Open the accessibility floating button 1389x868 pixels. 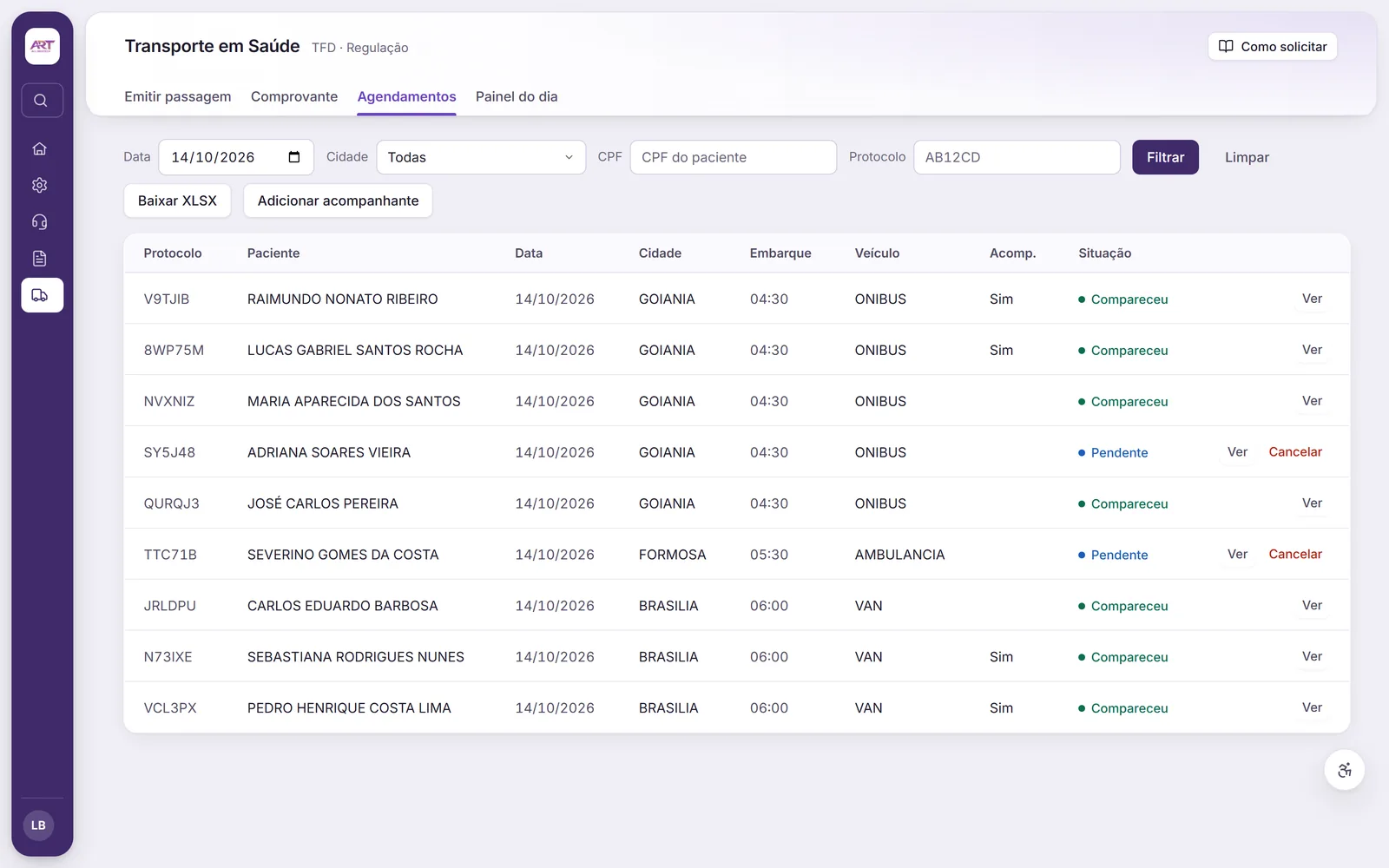click(1345, 770)
